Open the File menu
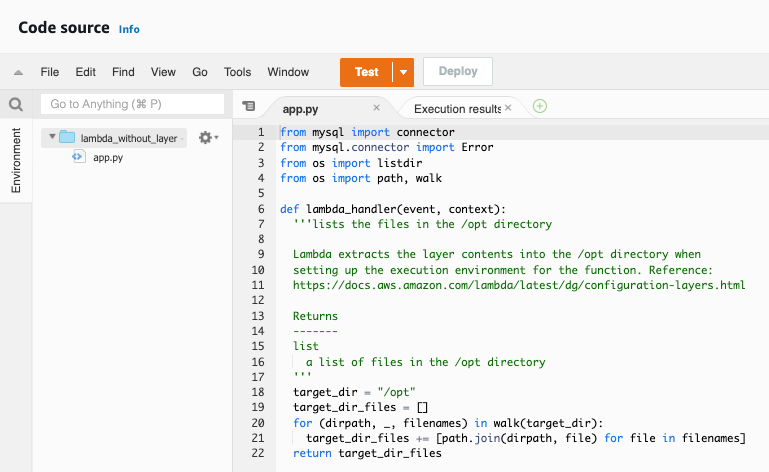Viewport: 769px width, 472px height. tap(50, 72)
